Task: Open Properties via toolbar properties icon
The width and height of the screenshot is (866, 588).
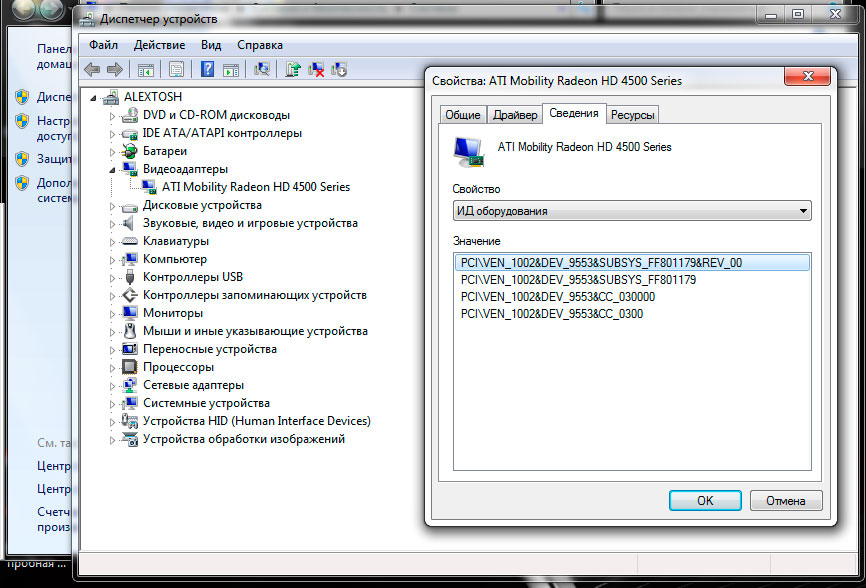Action: 176,69
